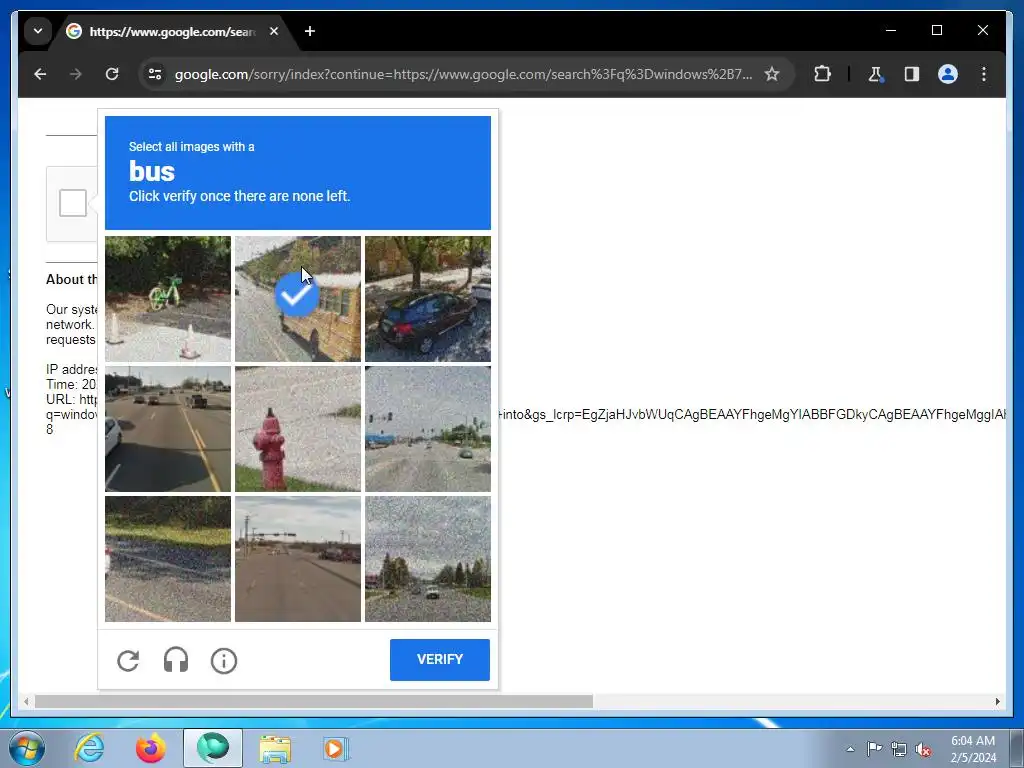Click the horizontal scrollbar thumb
Screen dimensions: 1024x768
(313, 701)
